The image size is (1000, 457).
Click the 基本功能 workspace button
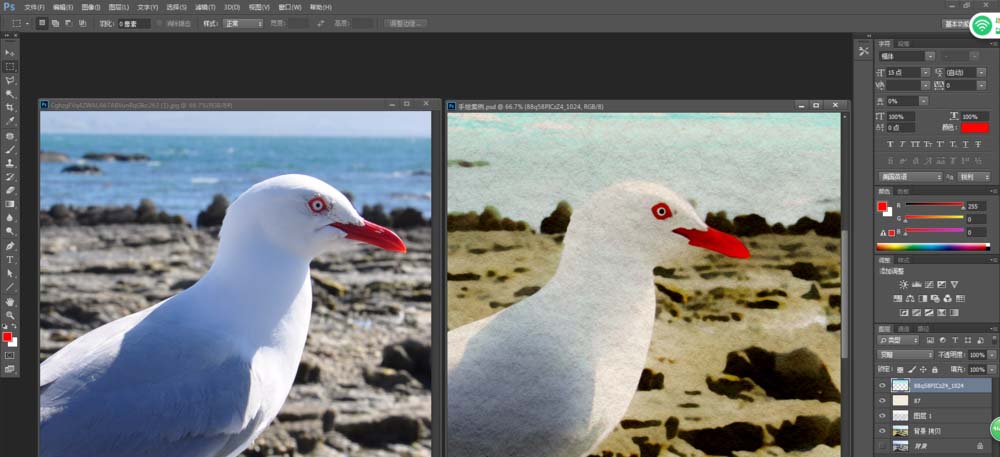[x=956, y=24]
